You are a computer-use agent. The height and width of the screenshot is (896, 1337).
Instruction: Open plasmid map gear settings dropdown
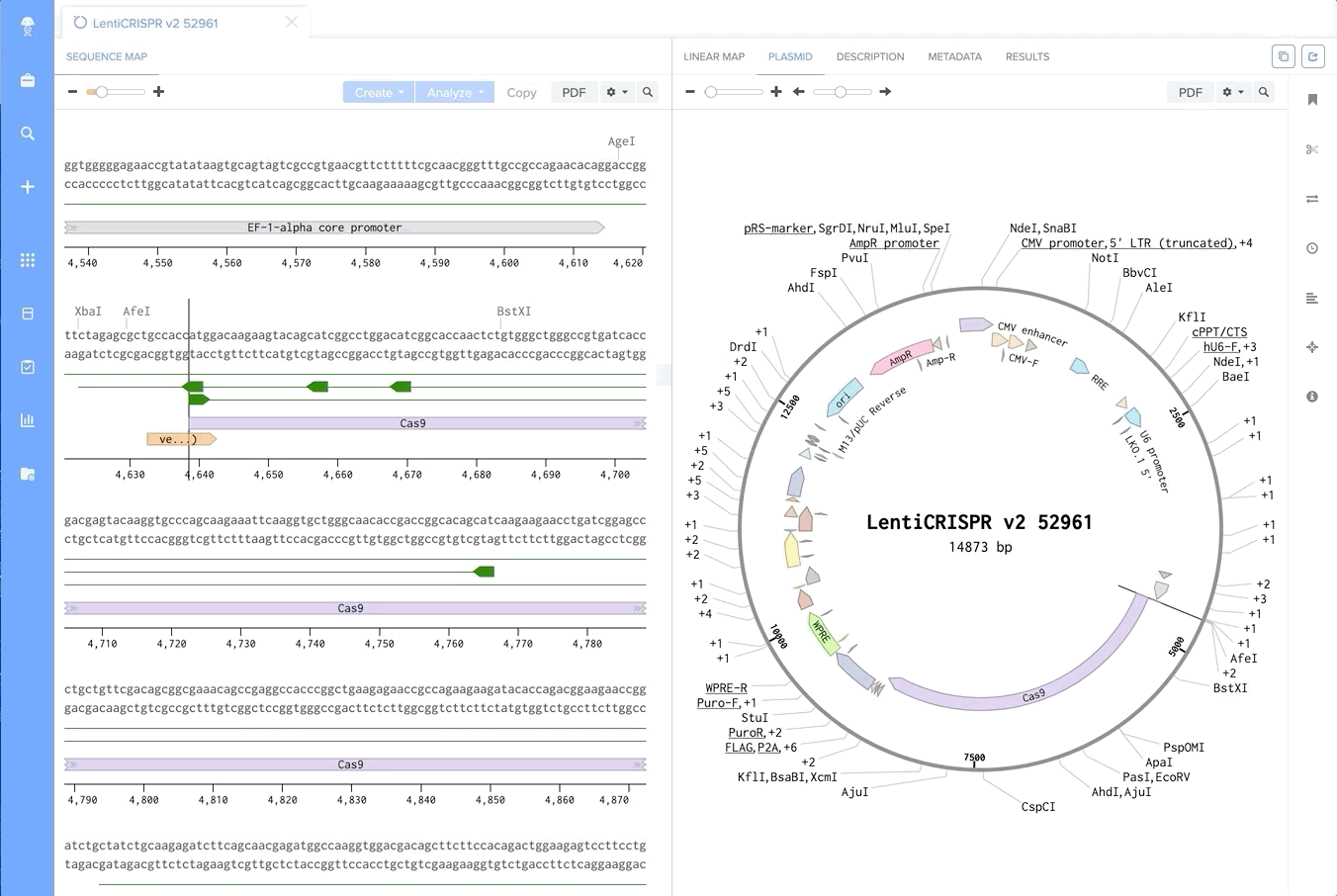pyautogui.click(x=1233, y=92)
